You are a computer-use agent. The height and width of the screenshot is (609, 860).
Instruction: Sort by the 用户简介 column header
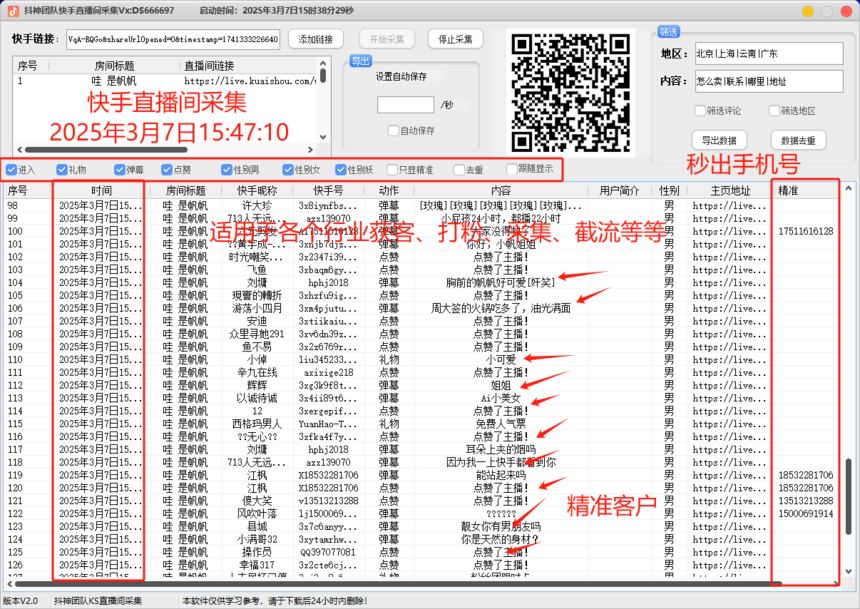(619, 190)
